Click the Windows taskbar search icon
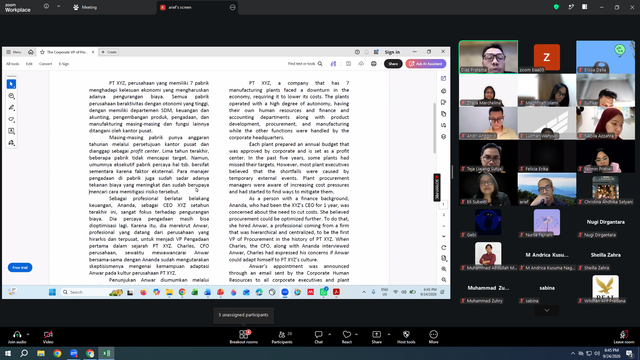 (x=24, y=353)
